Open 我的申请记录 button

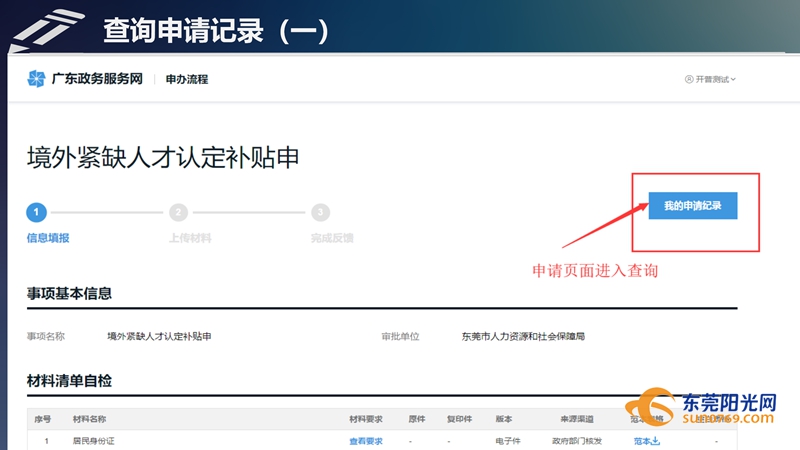(693, 205)
